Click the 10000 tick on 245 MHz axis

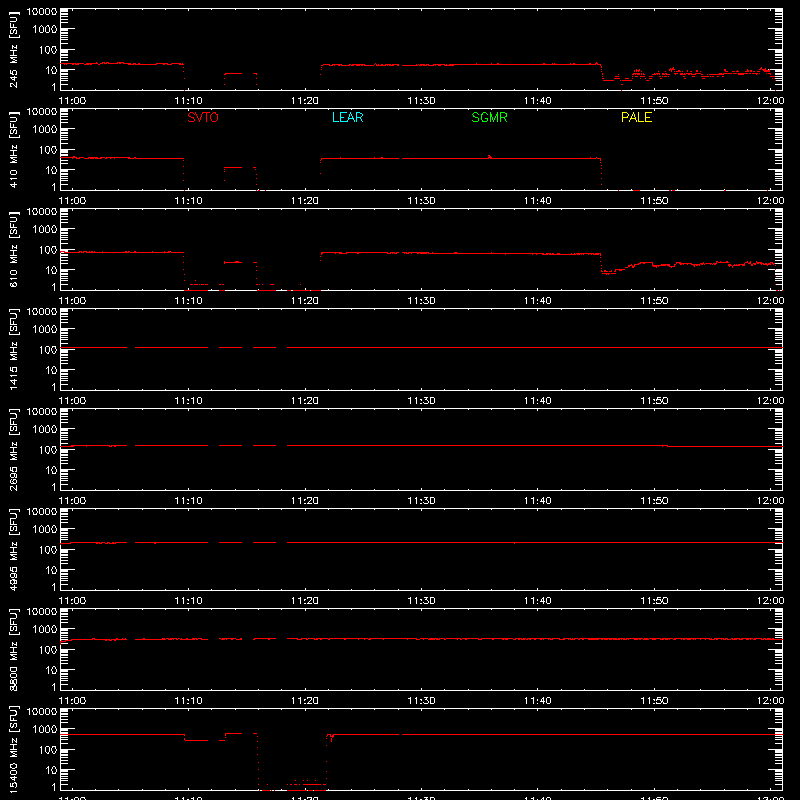42,12
